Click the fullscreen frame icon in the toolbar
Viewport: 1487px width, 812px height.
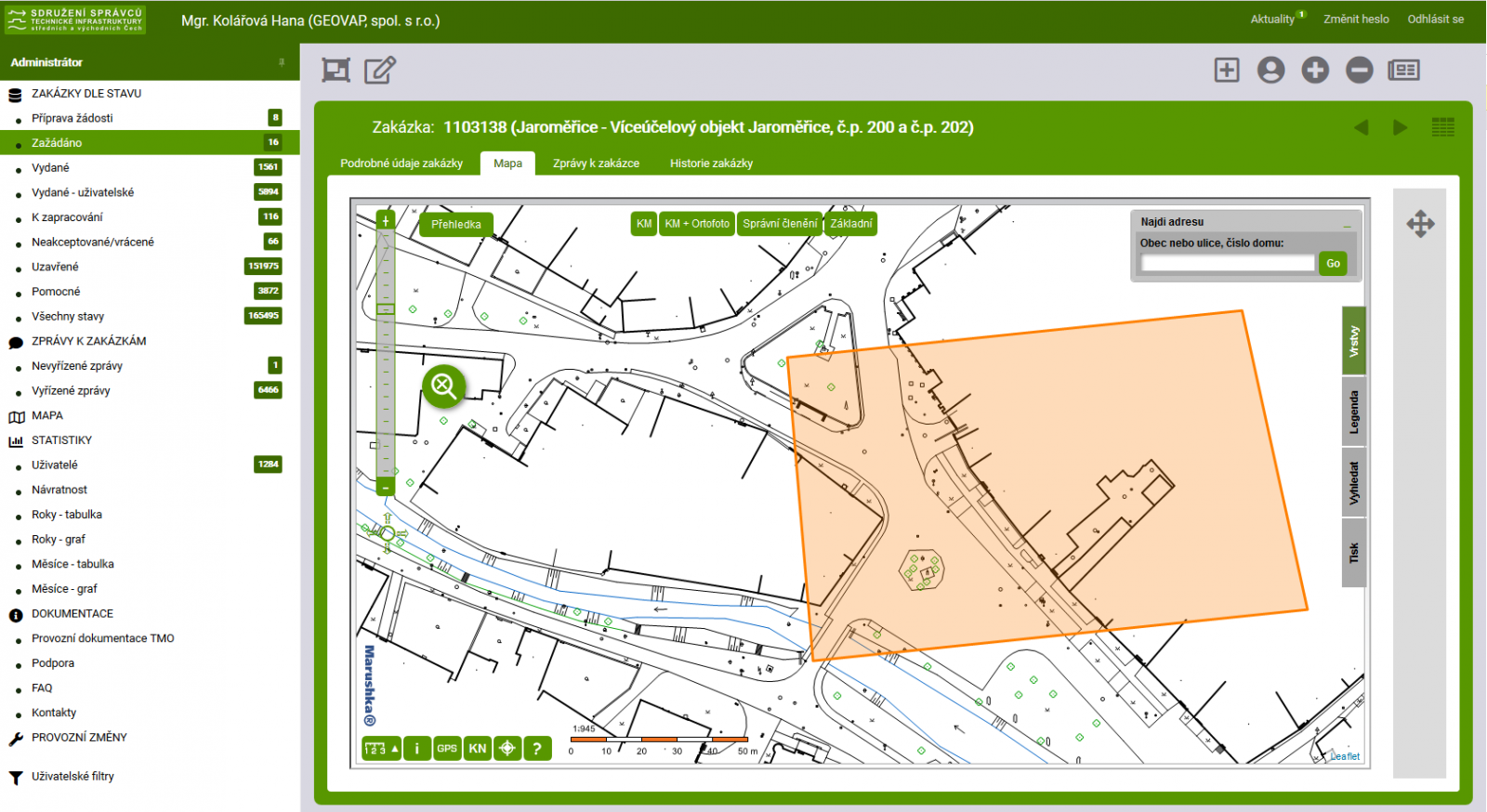[336, 71]
